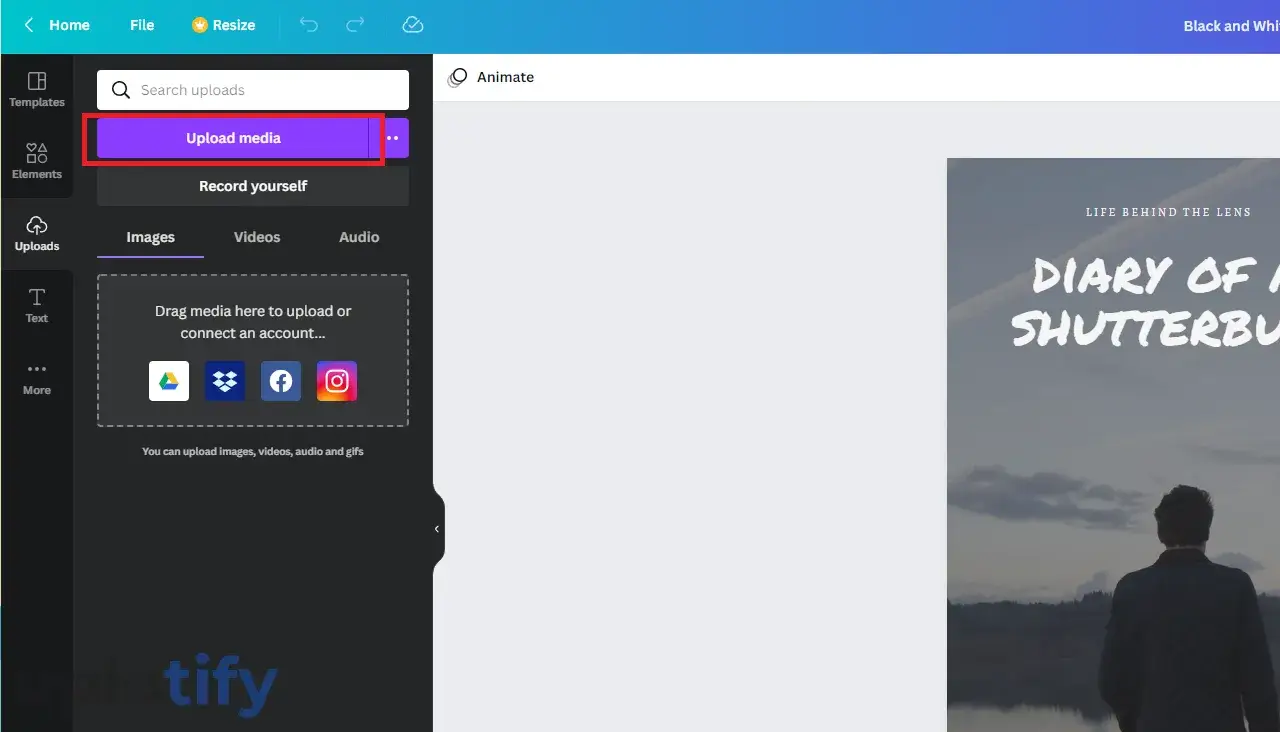Focus the Search uploads field
The height and width of the screenshot is (732, 1280).
(x=253, y=90)
